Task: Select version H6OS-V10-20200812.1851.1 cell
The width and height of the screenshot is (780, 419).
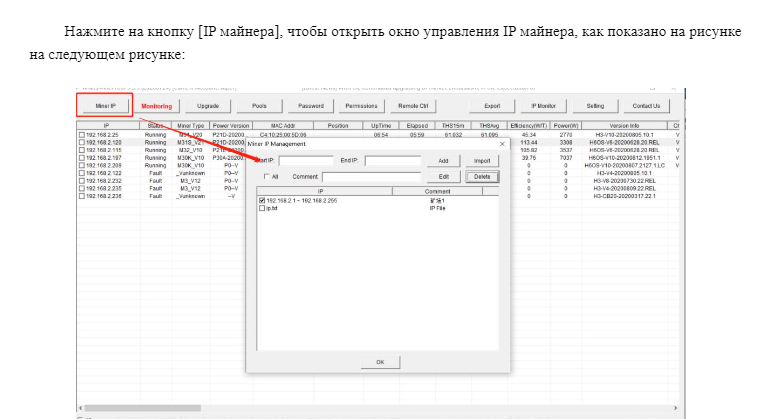Action: [x=624, y=158]
